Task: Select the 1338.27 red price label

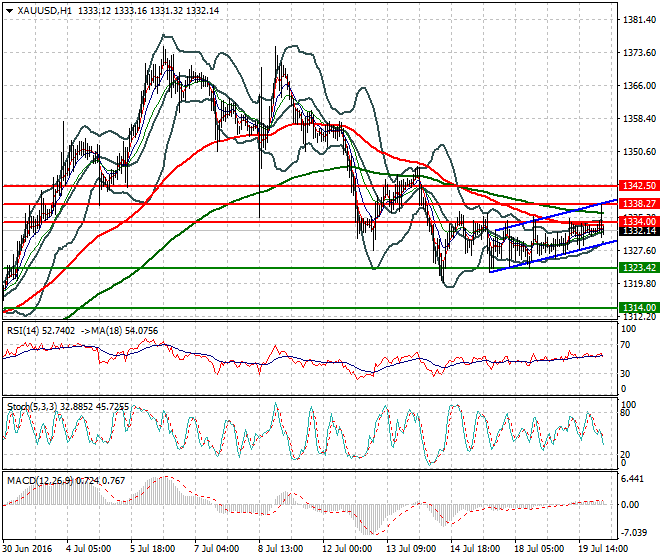Action: pos(639,204)
